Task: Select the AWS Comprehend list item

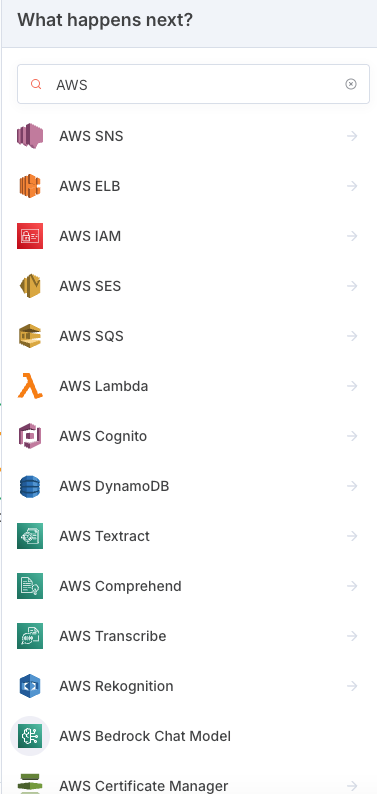Action: point(189,586)
